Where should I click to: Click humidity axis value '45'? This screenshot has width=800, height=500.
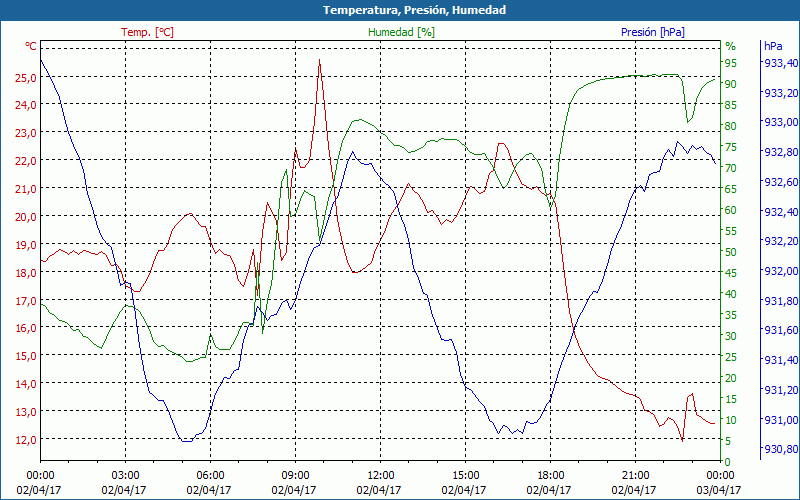[731, 273]
